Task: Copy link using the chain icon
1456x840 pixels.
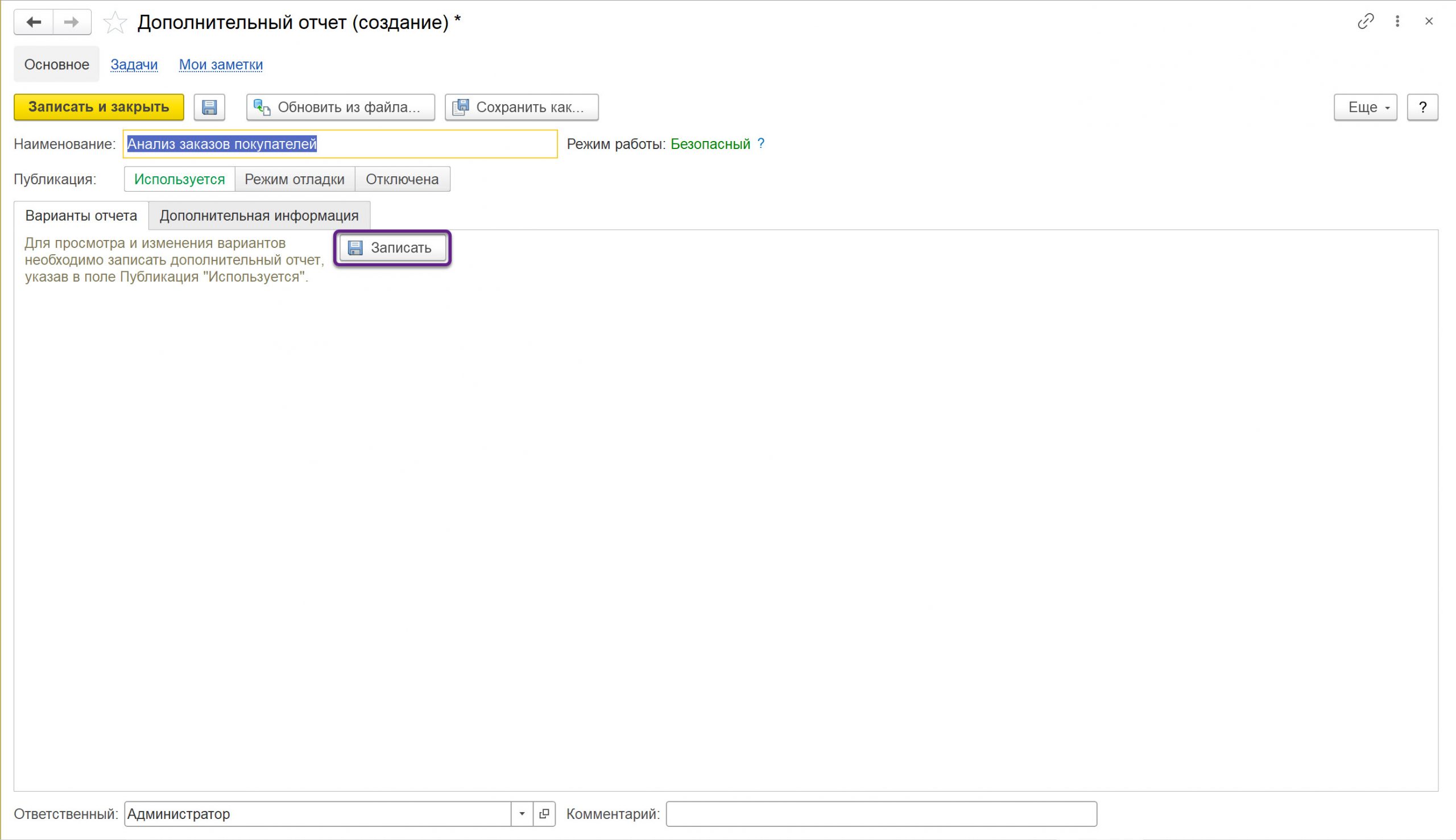Action: tap(1366, 22)
